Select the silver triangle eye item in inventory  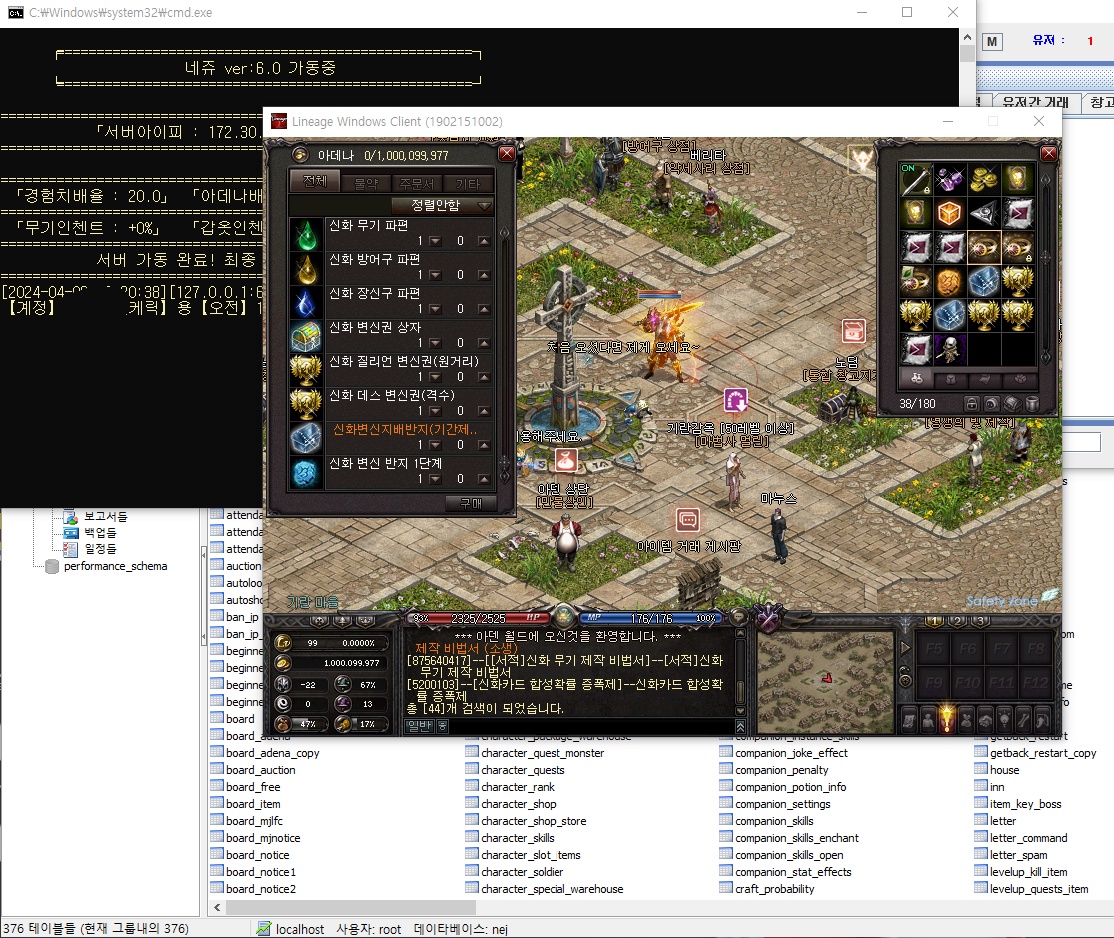pos(983,213)
